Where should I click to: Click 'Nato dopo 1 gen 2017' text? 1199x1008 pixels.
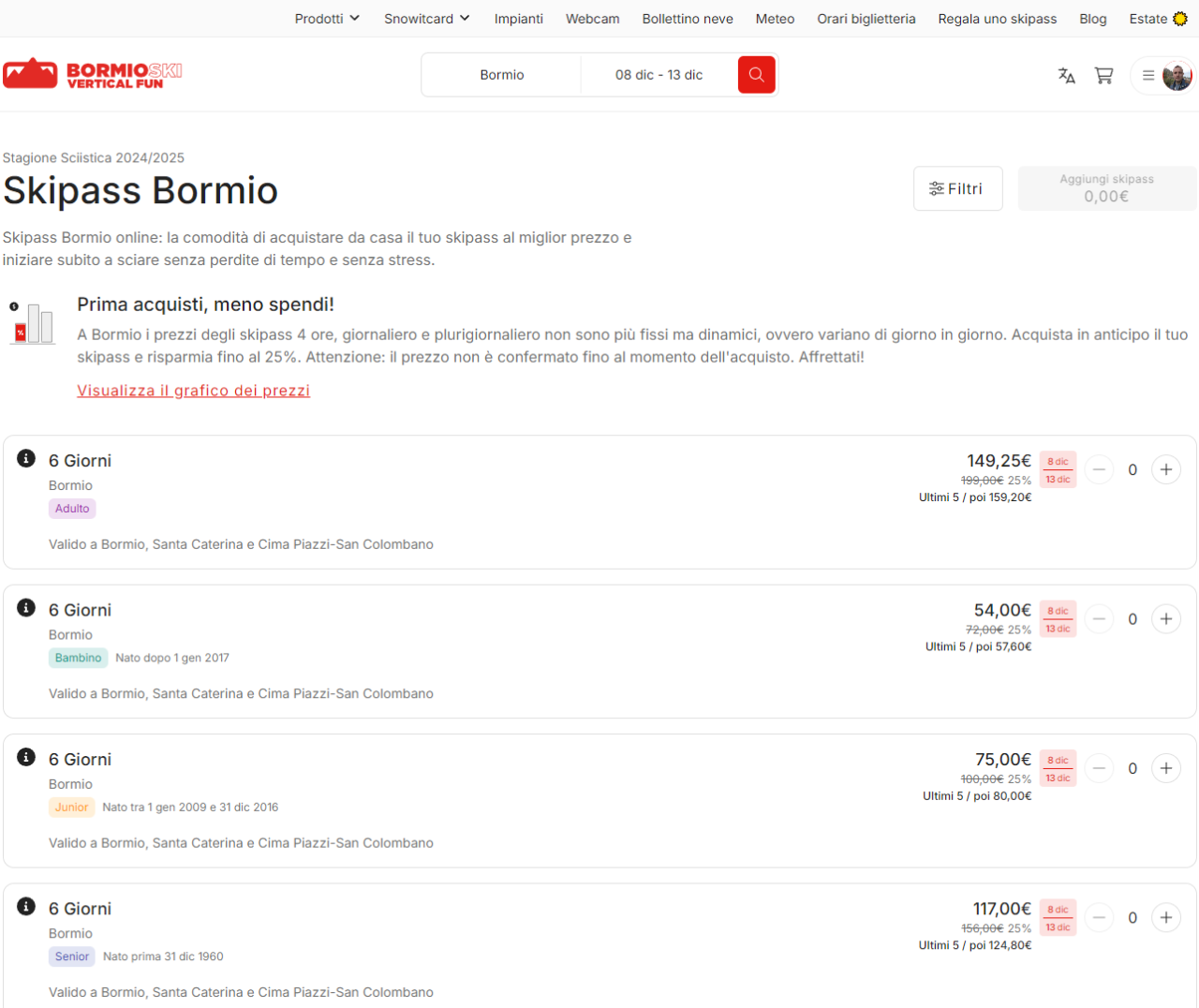point(172,658)
